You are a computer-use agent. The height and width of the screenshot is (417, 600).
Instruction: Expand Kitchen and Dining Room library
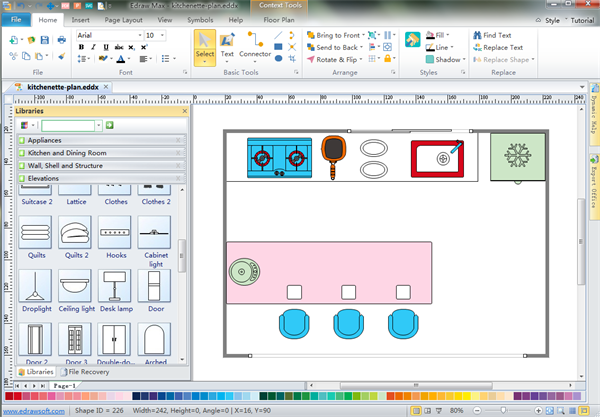pos(102,153)
